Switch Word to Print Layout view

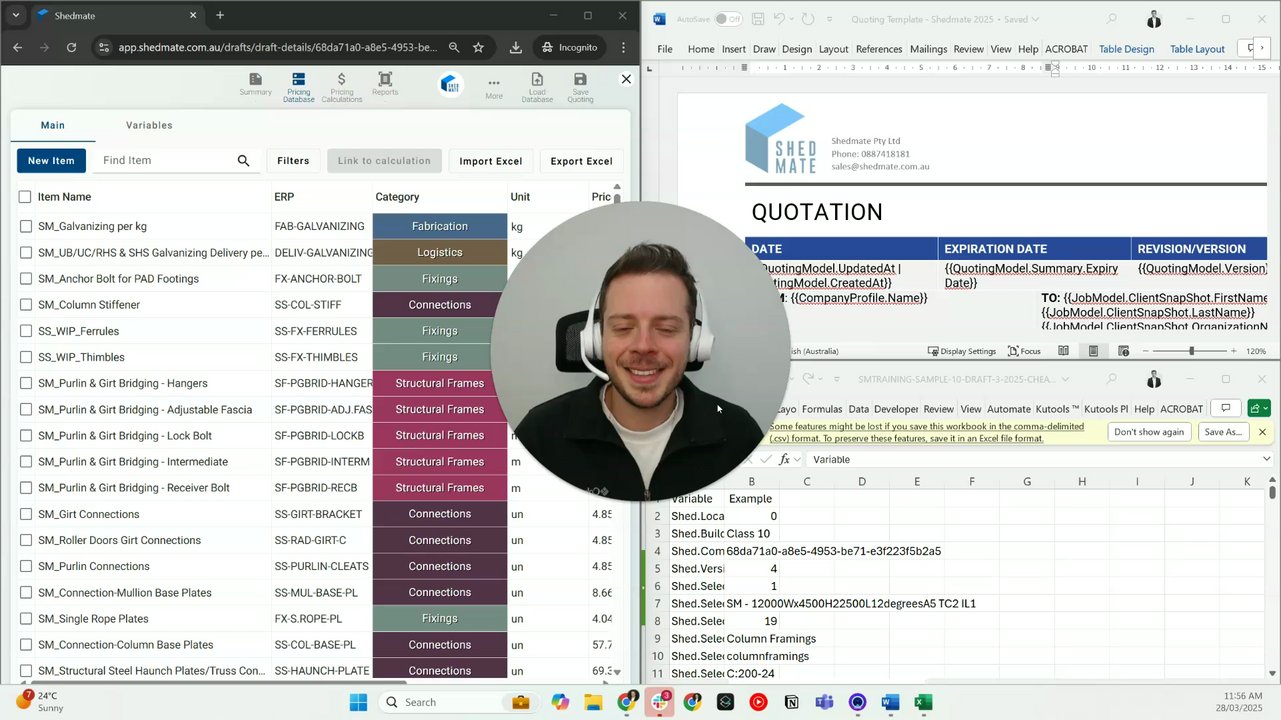[1093, 351]
